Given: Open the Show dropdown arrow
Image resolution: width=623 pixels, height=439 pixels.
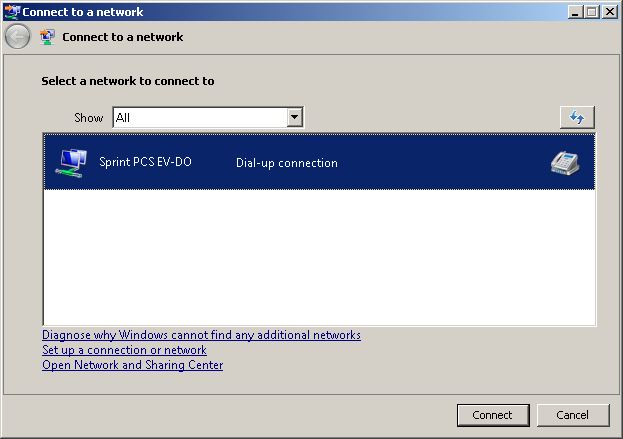Looking at the screenshot, I should click(x=294, y=117).
